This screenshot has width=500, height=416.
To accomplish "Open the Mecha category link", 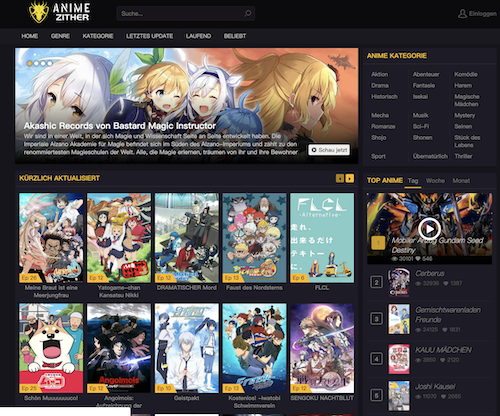I will [x=380, y=115].
